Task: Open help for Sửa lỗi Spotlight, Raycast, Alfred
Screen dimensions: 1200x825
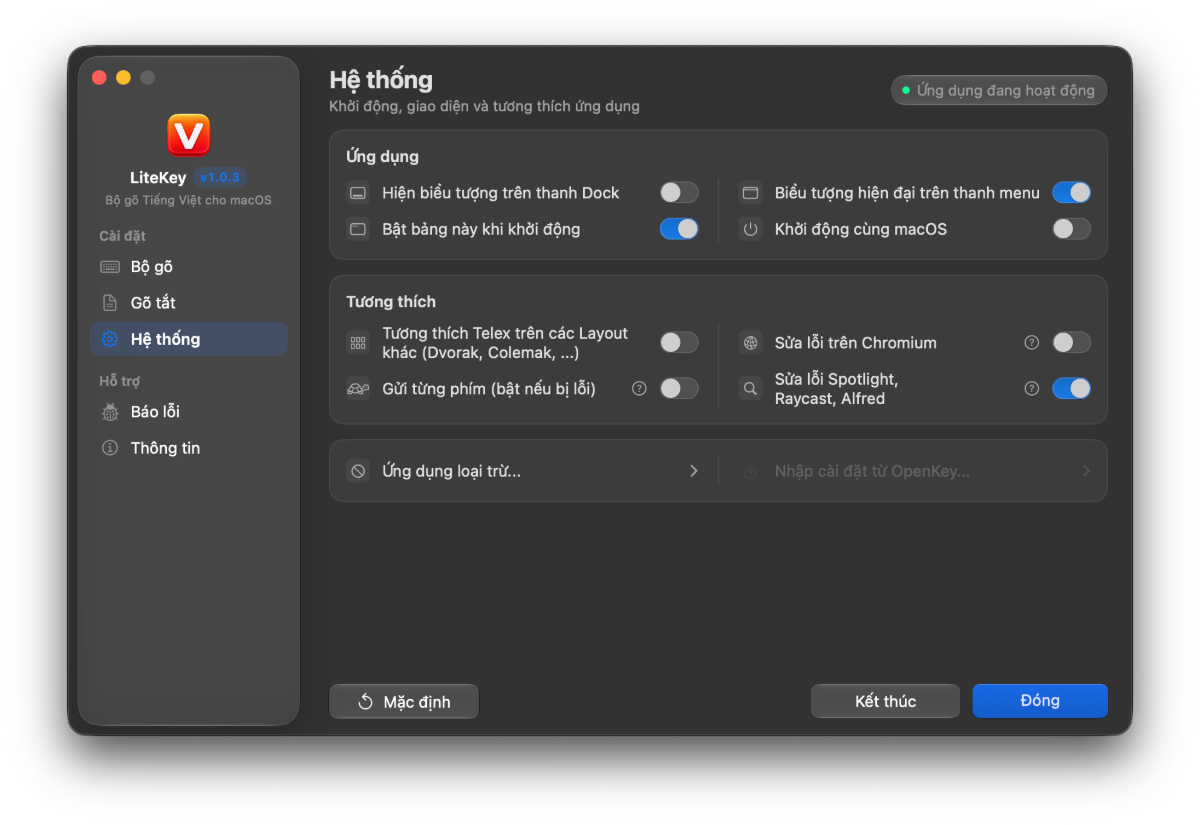Action: click(x=1032, y=388)
